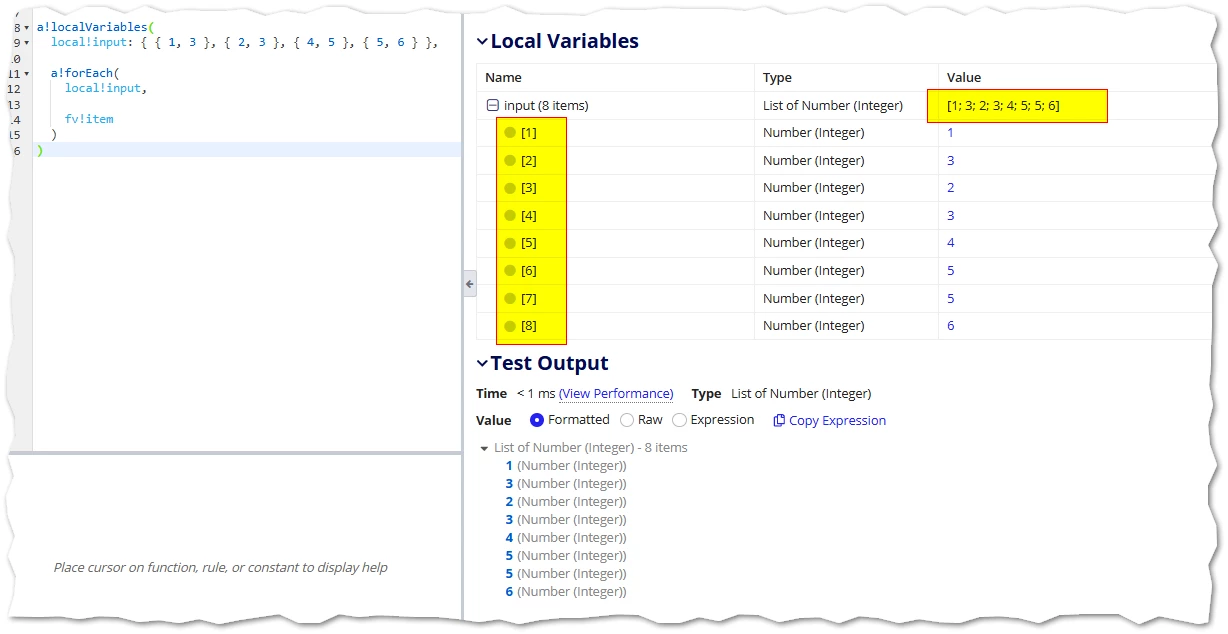This screenshot has width=1228, height=634.
Task: Click the yellow dot icon for item [7]
Action: 510,299
